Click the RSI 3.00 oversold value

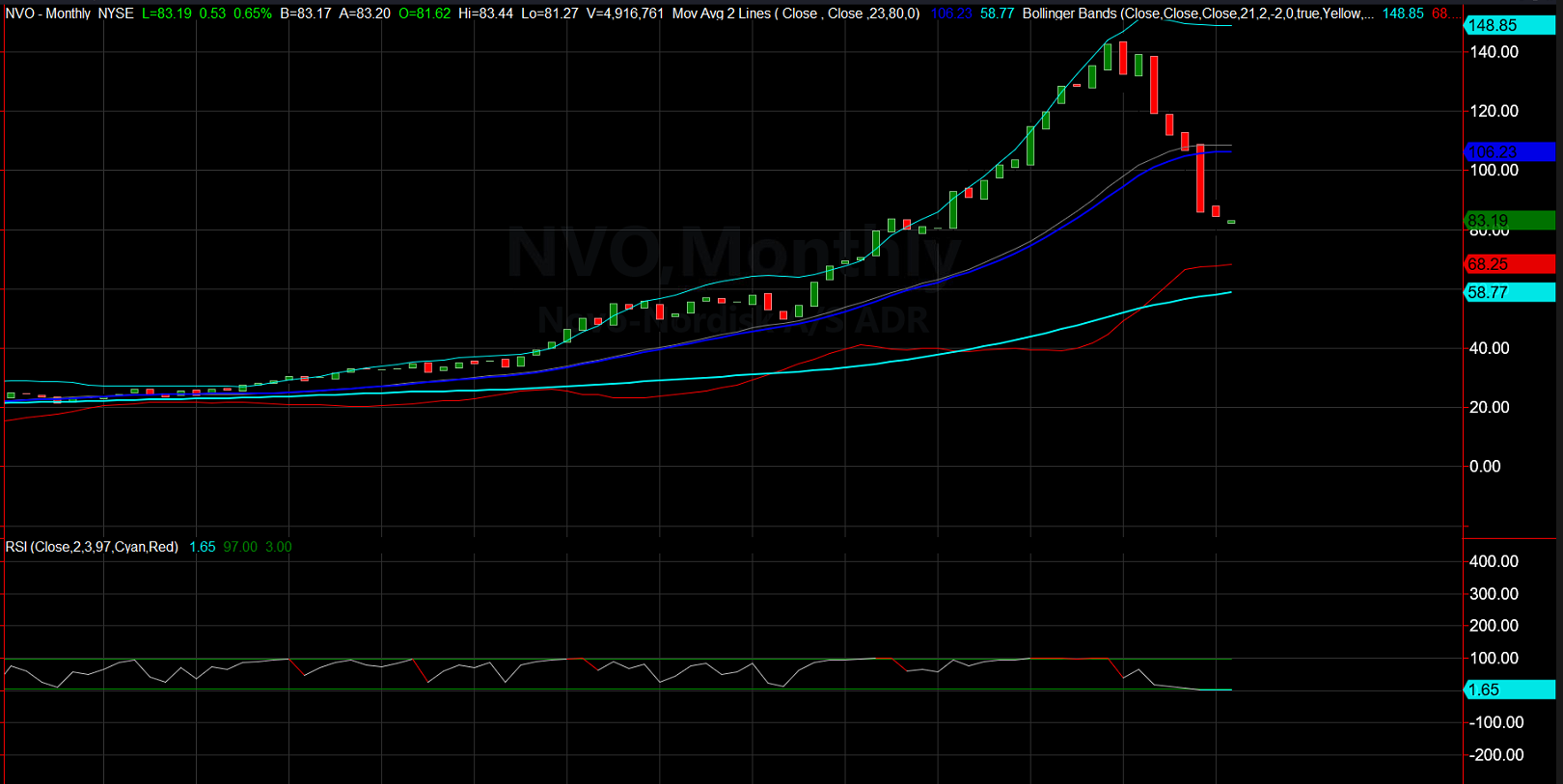coord(278,547)
